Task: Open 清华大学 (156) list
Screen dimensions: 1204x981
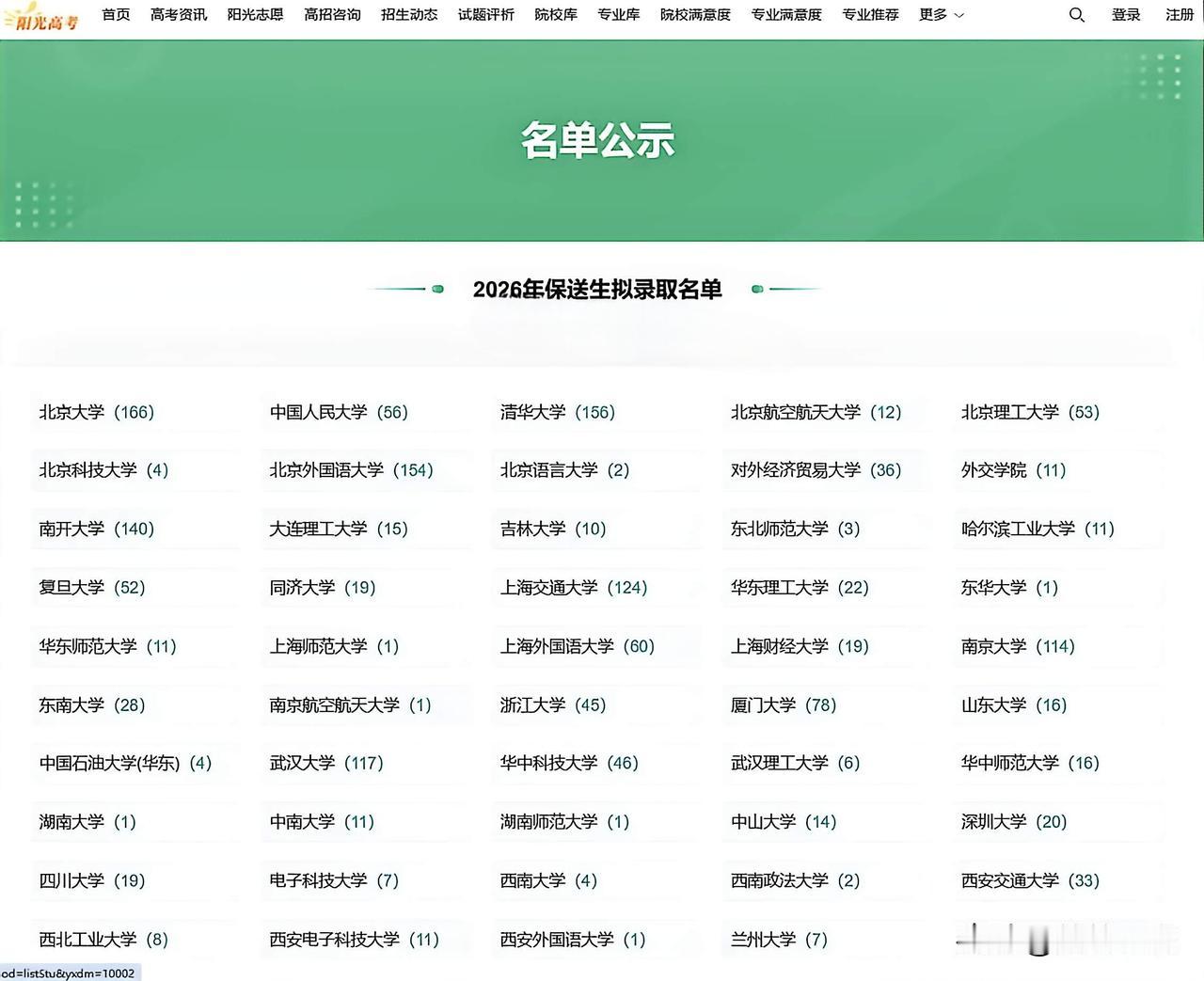Action: coord(557,412)
